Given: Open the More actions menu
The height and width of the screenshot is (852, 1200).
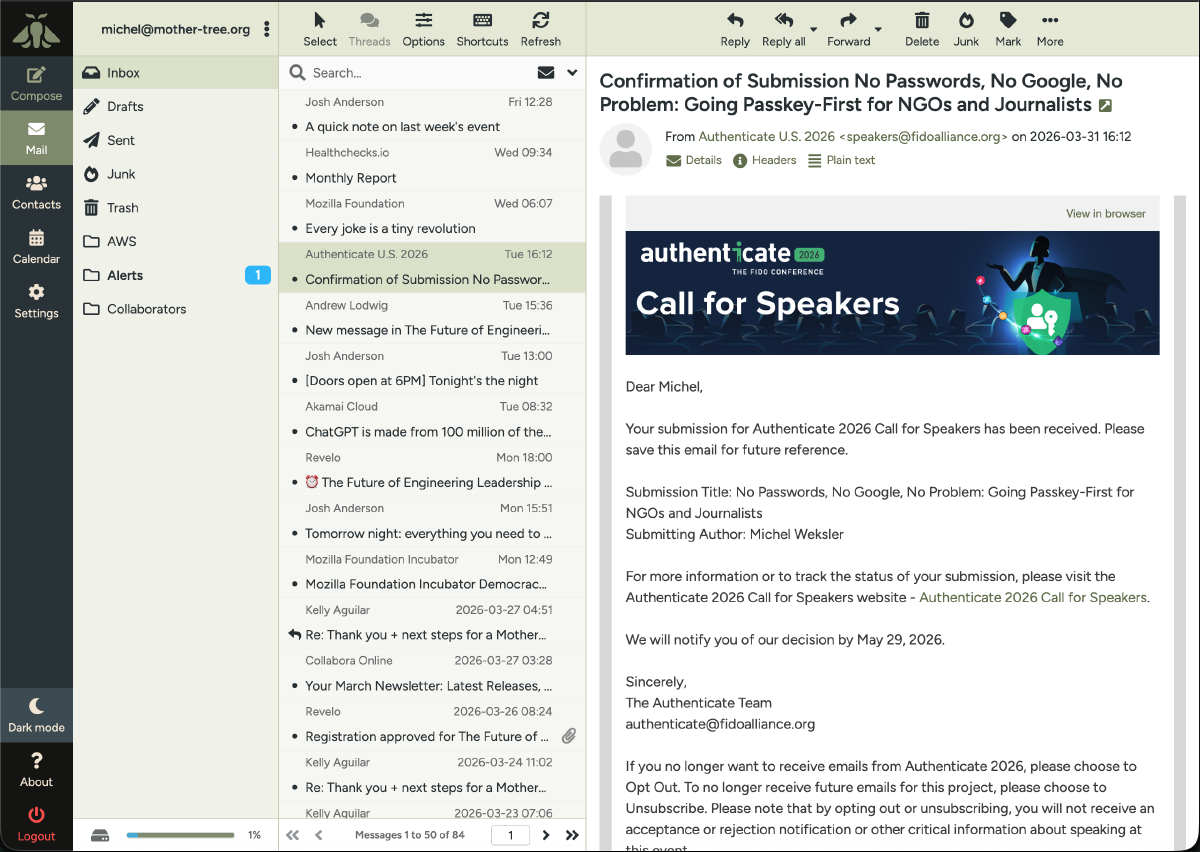Looking at the screenshot, I should coord(1049,28).
